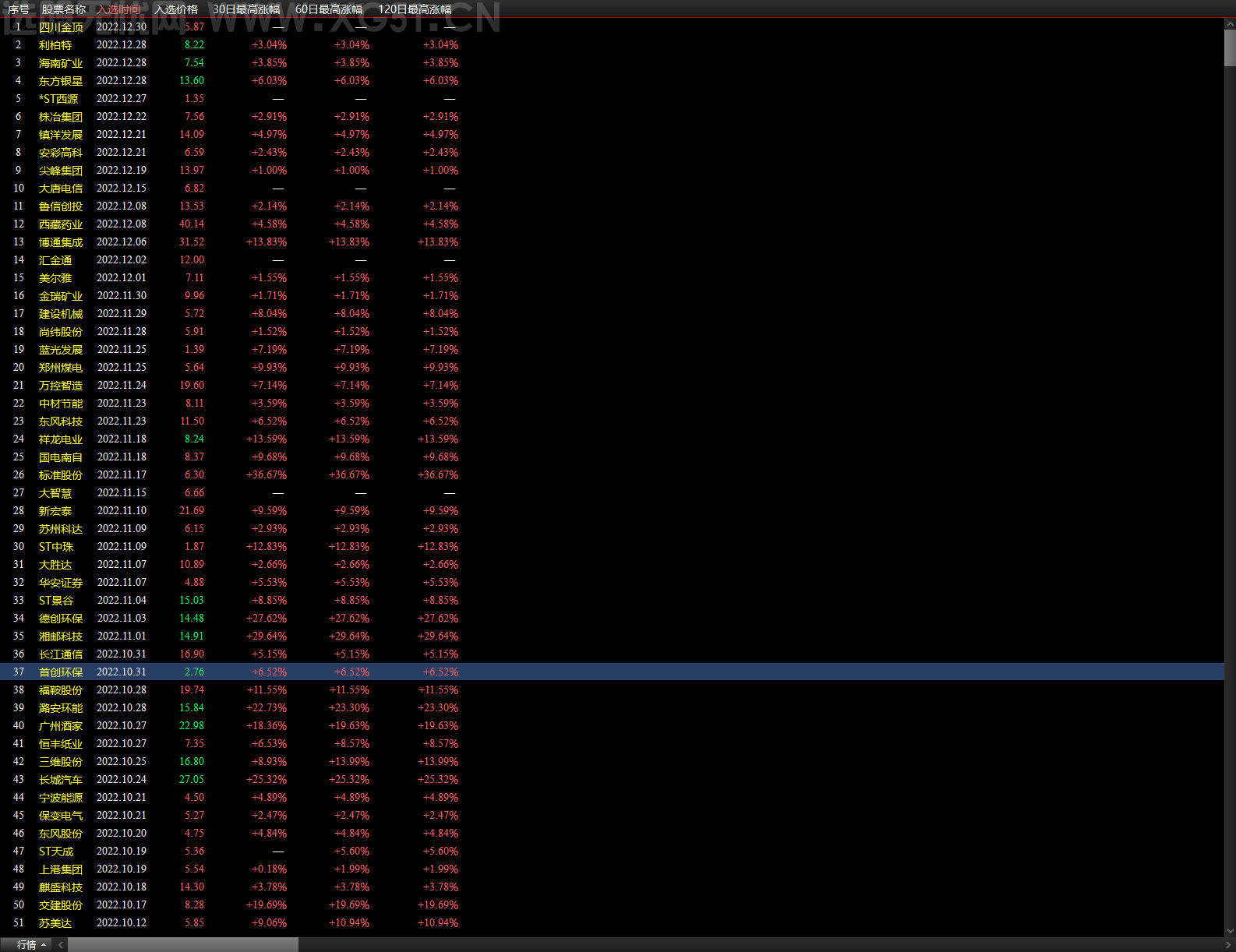1236x952 pixels.
Task: Select stock 潞安环能 in the list
Action: click(61, 708)
